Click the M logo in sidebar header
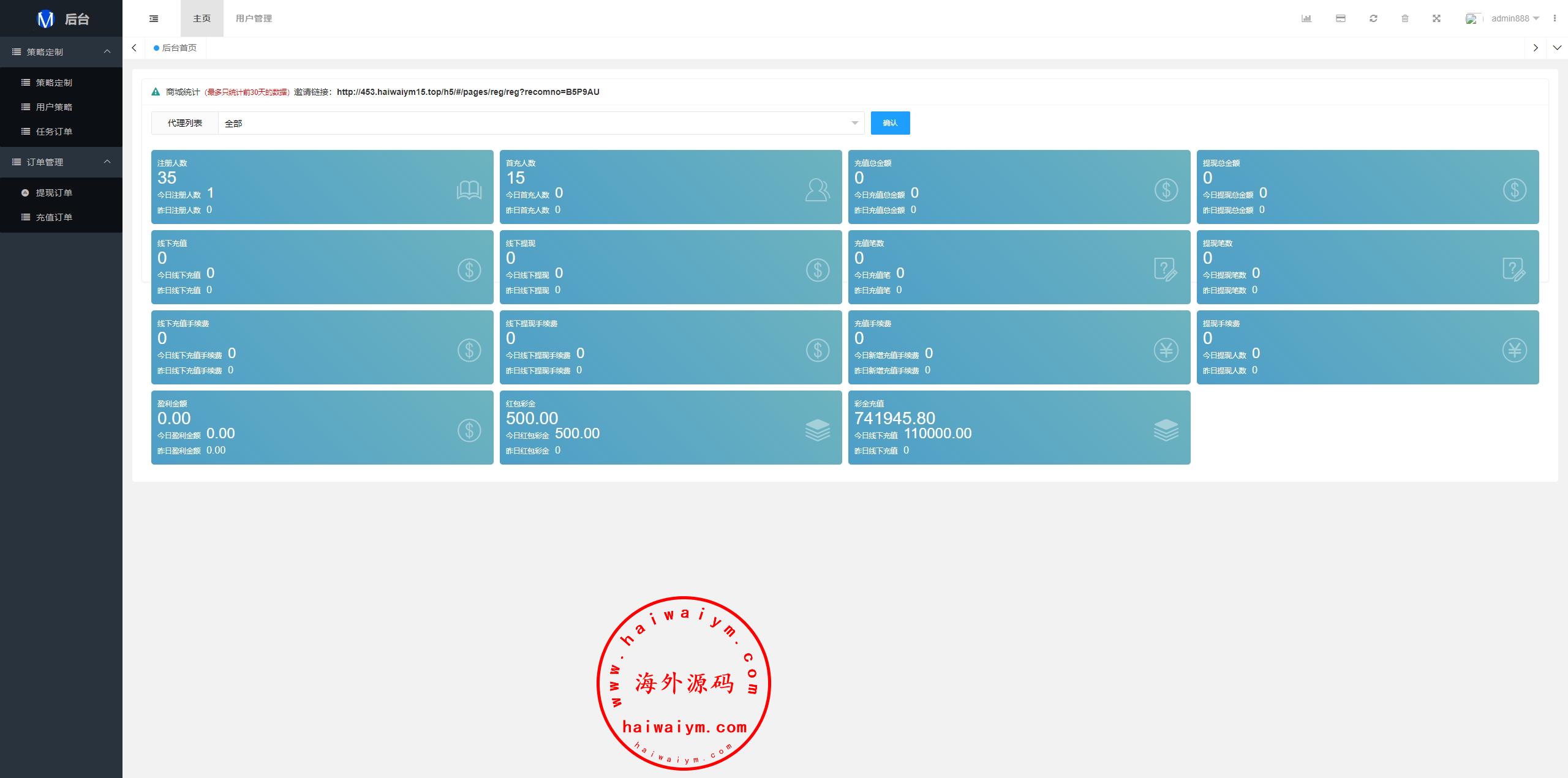Image resolution: width=1568 pixels, height=778 pixels. click(46, 19)
